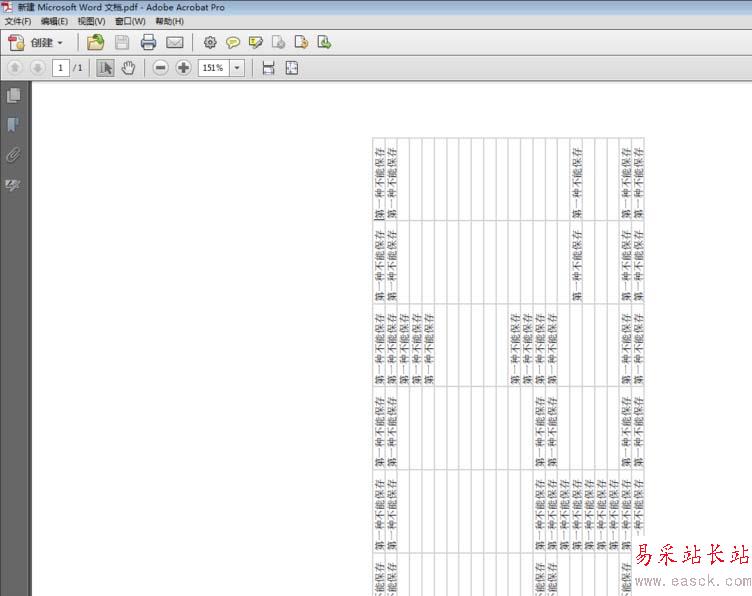The height and width of the screenshot is (596, 752).
Task: Click the 151% zoom value field
Action: coord(213,68)
